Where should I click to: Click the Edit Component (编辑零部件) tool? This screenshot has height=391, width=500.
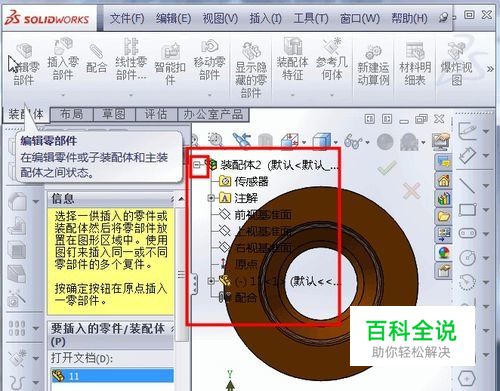24,64
